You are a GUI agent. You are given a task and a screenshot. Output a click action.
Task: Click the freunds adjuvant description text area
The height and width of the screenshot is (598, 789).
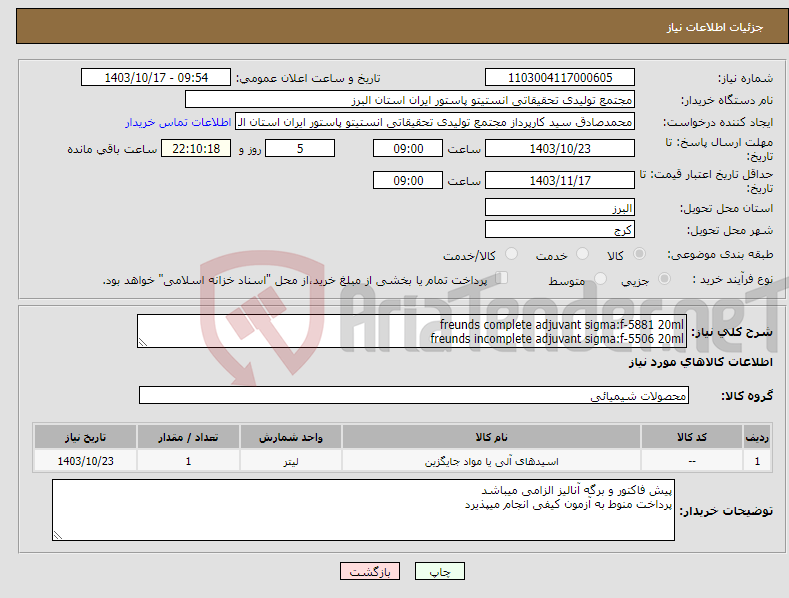412,331
